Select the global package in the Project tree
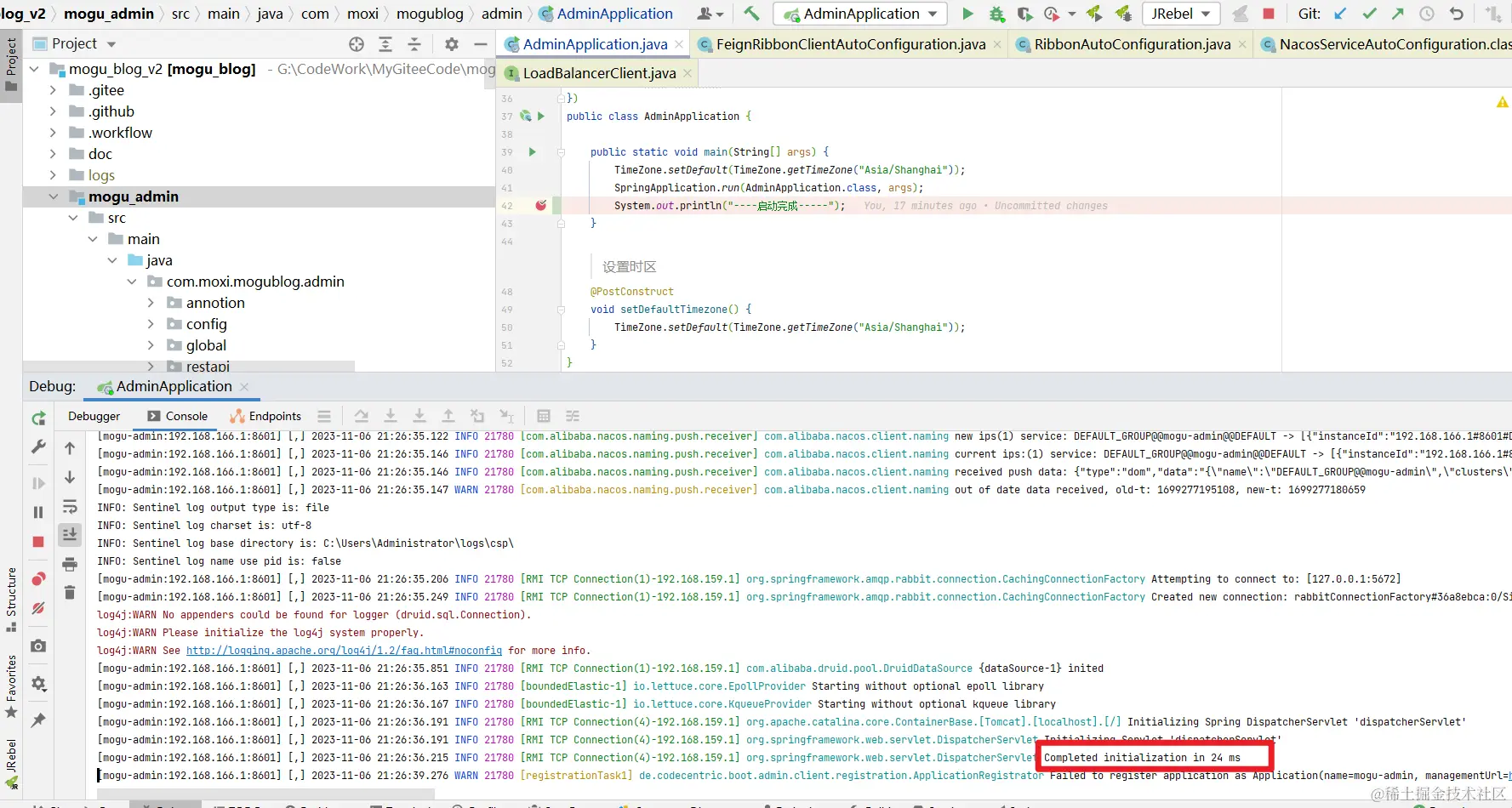This screenshot has height=808, width=1512. (x=206, y=345)
